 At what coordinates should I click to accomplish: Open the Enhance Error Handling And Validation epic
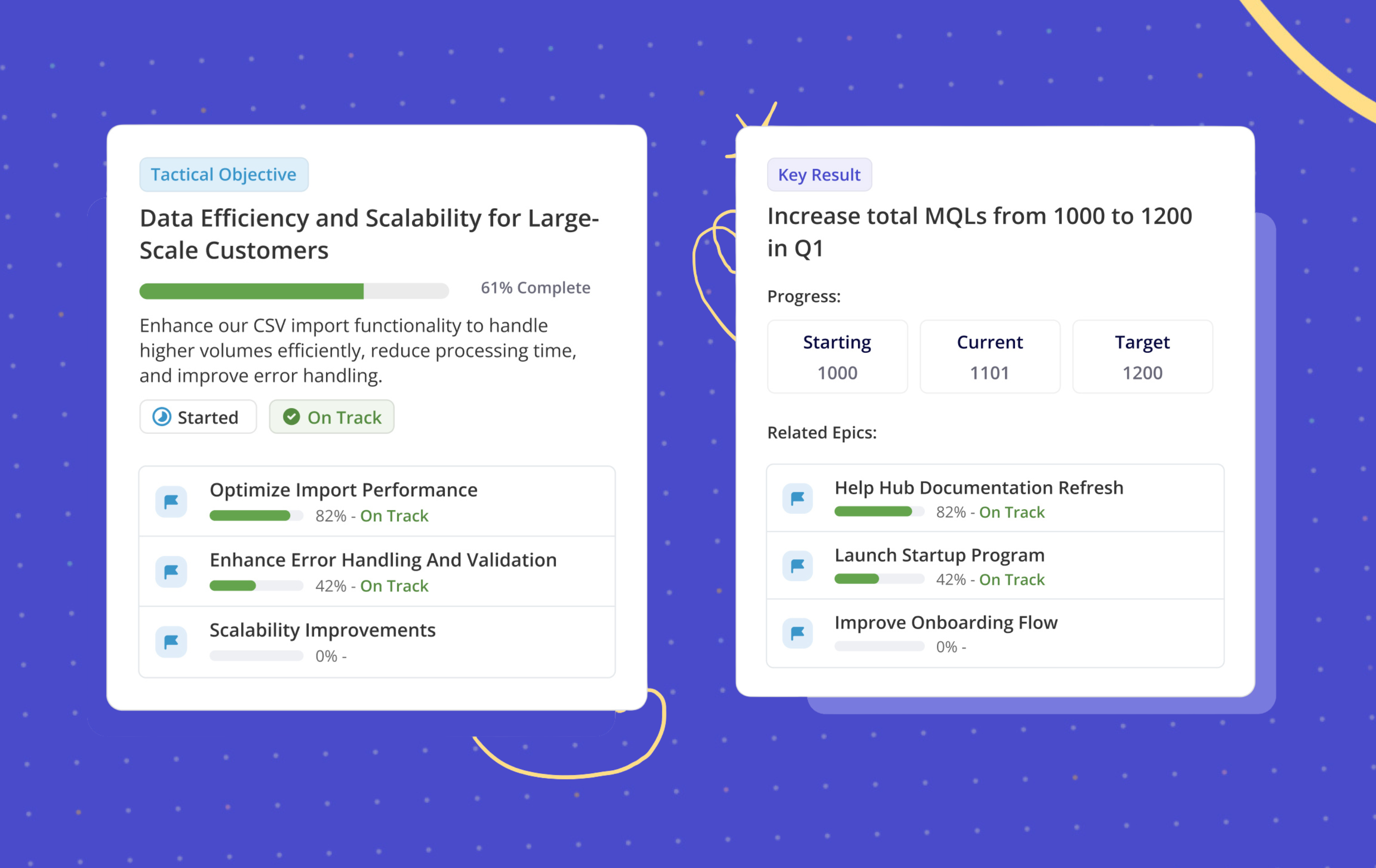tap(377, 572)
